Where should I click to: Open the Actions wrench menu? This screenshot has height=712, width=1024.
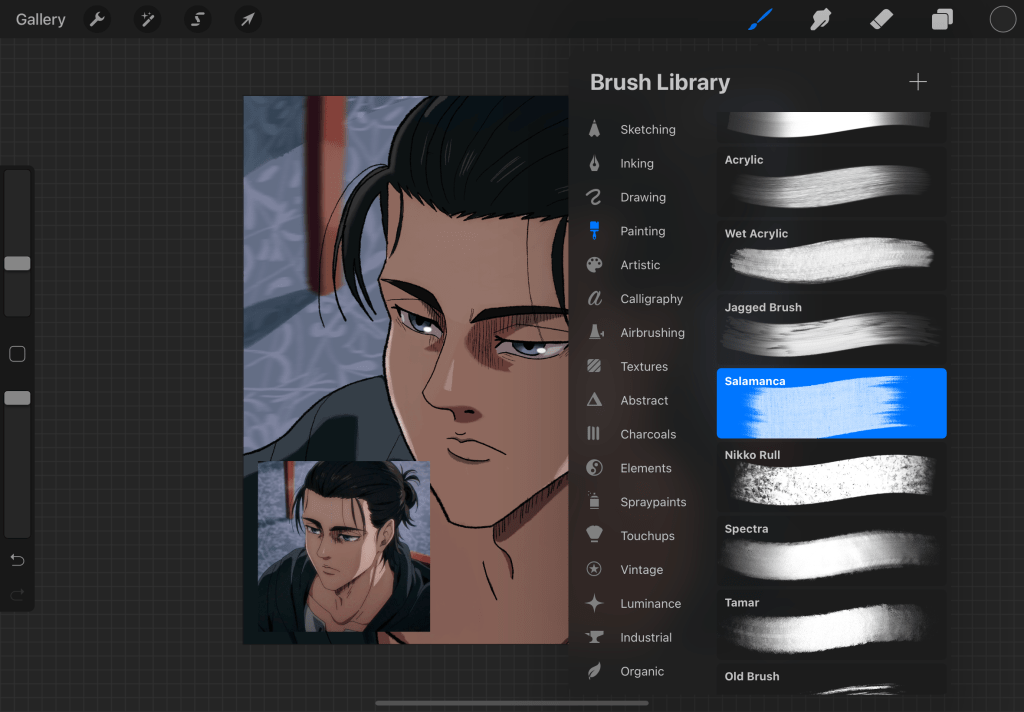coord(97,19)
